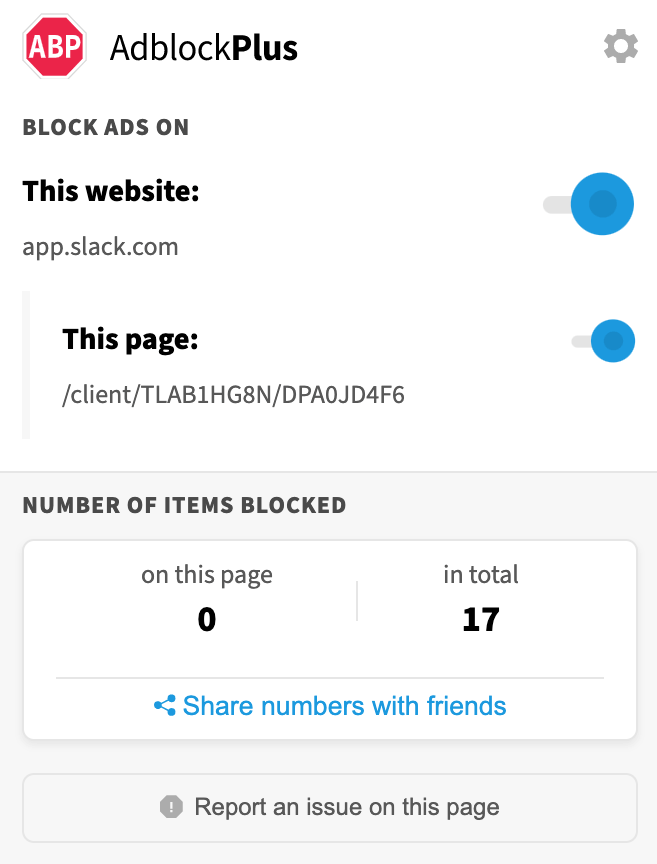
Task: Click the AdblockPlus title text
Action: point(204,46)
